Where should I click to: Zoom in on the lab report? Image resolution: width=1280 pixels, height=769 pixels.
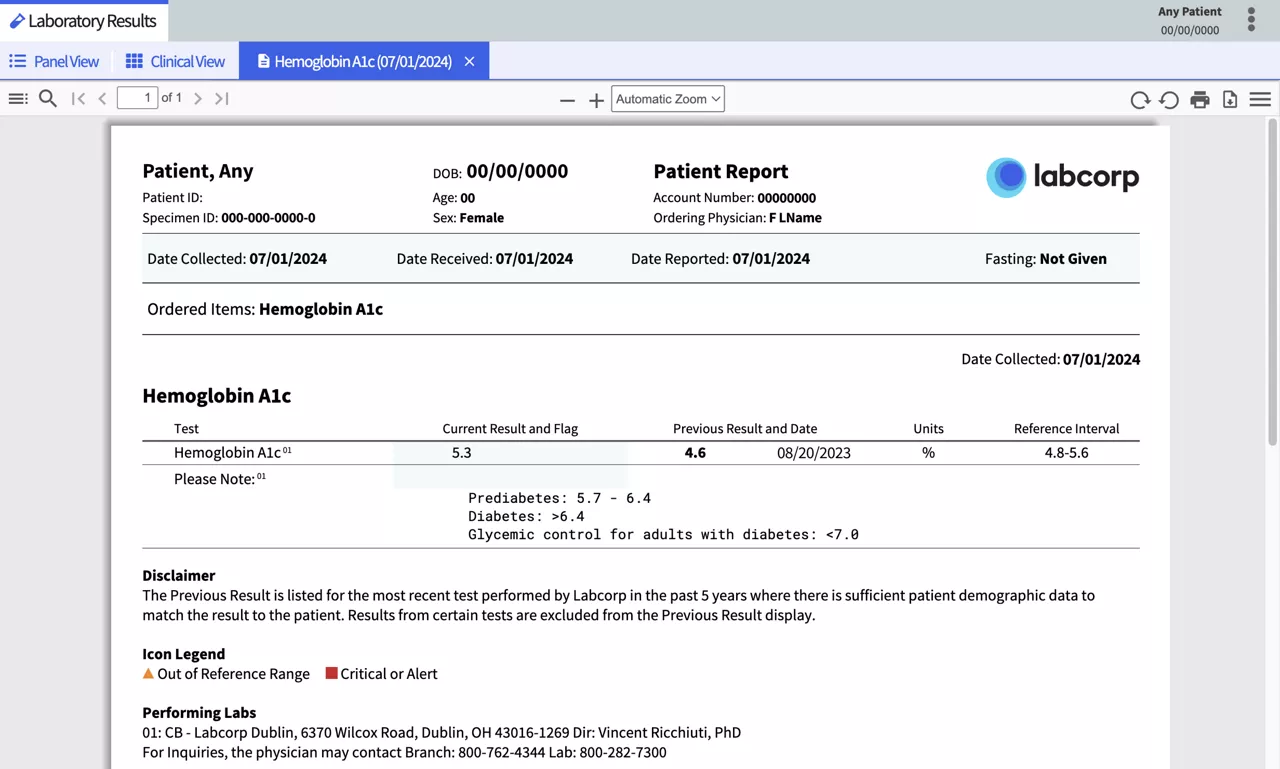coord(596,99)
